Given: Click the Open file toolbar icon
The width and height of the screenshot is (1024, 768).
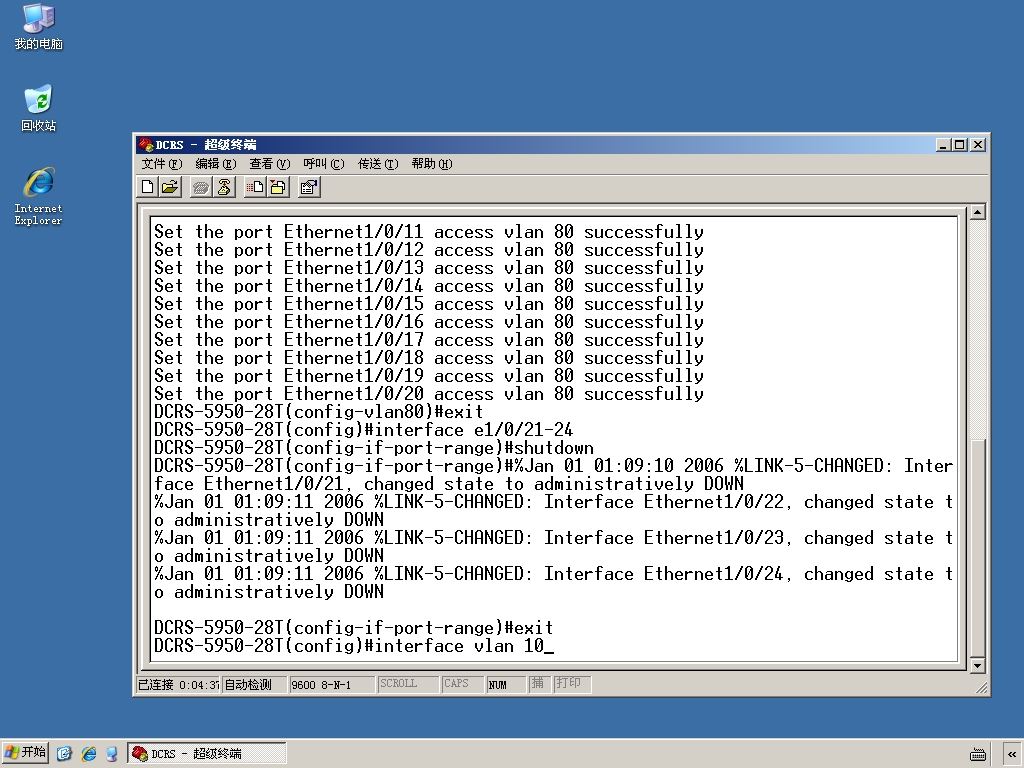Looking at the screenshot, I should tap(170, 187).
